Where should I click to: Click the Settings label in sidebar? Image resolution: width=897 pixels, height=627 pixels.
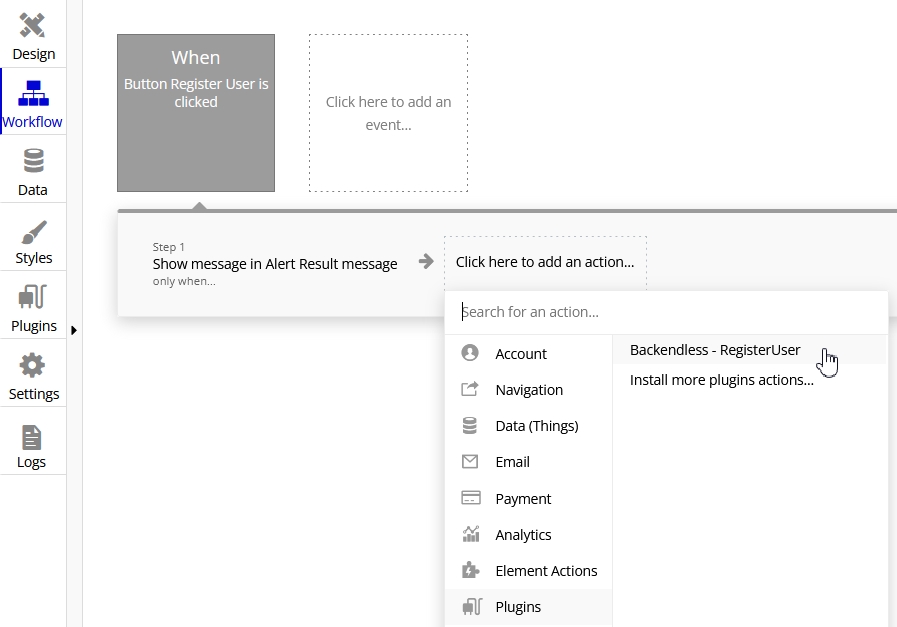(34, 394)
